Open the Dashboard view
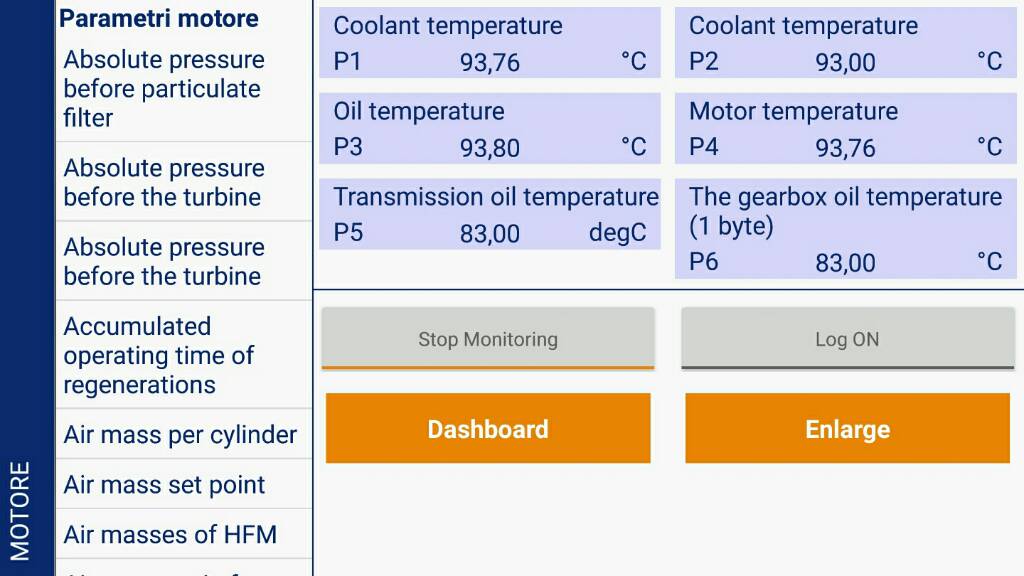1024x576 pixels. [488, 428]
